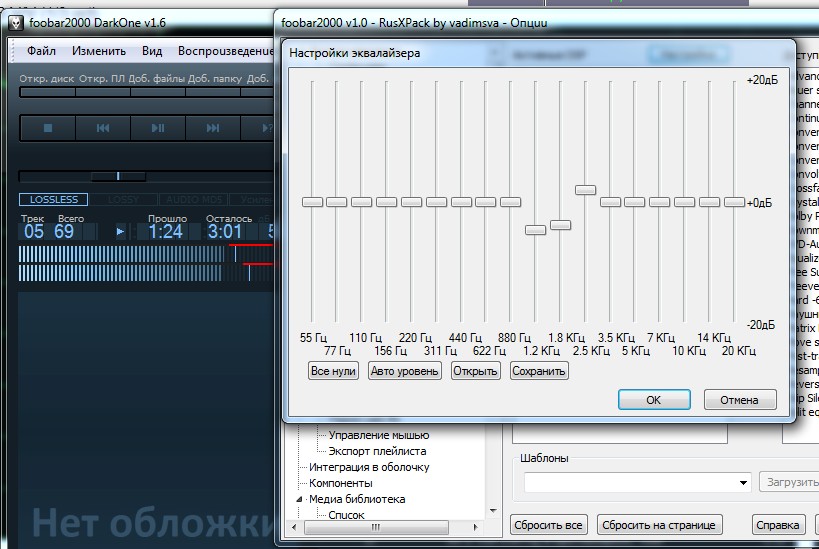Click the 156 Гц equalizer slider handle

(387, 202)
